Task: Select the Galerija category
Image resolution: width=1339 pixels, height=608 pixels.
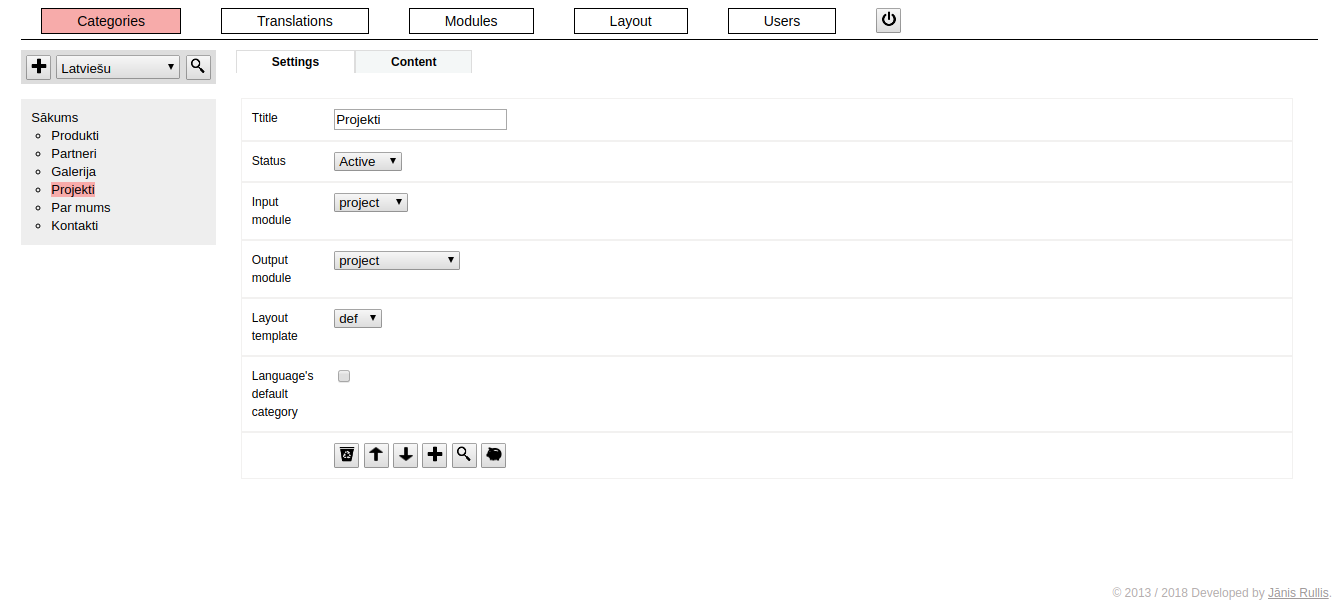Action: point(74,171)
